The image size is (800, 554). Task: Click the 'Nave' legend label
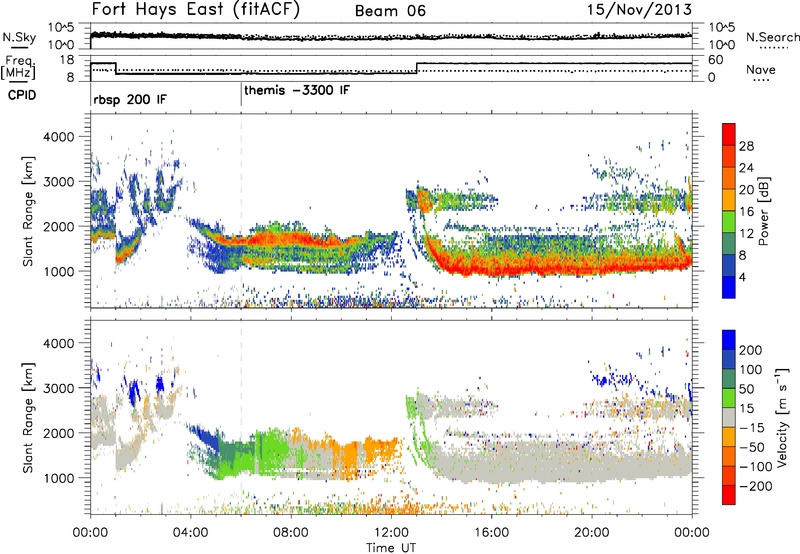pyautogui.click(x=761, y=69)
